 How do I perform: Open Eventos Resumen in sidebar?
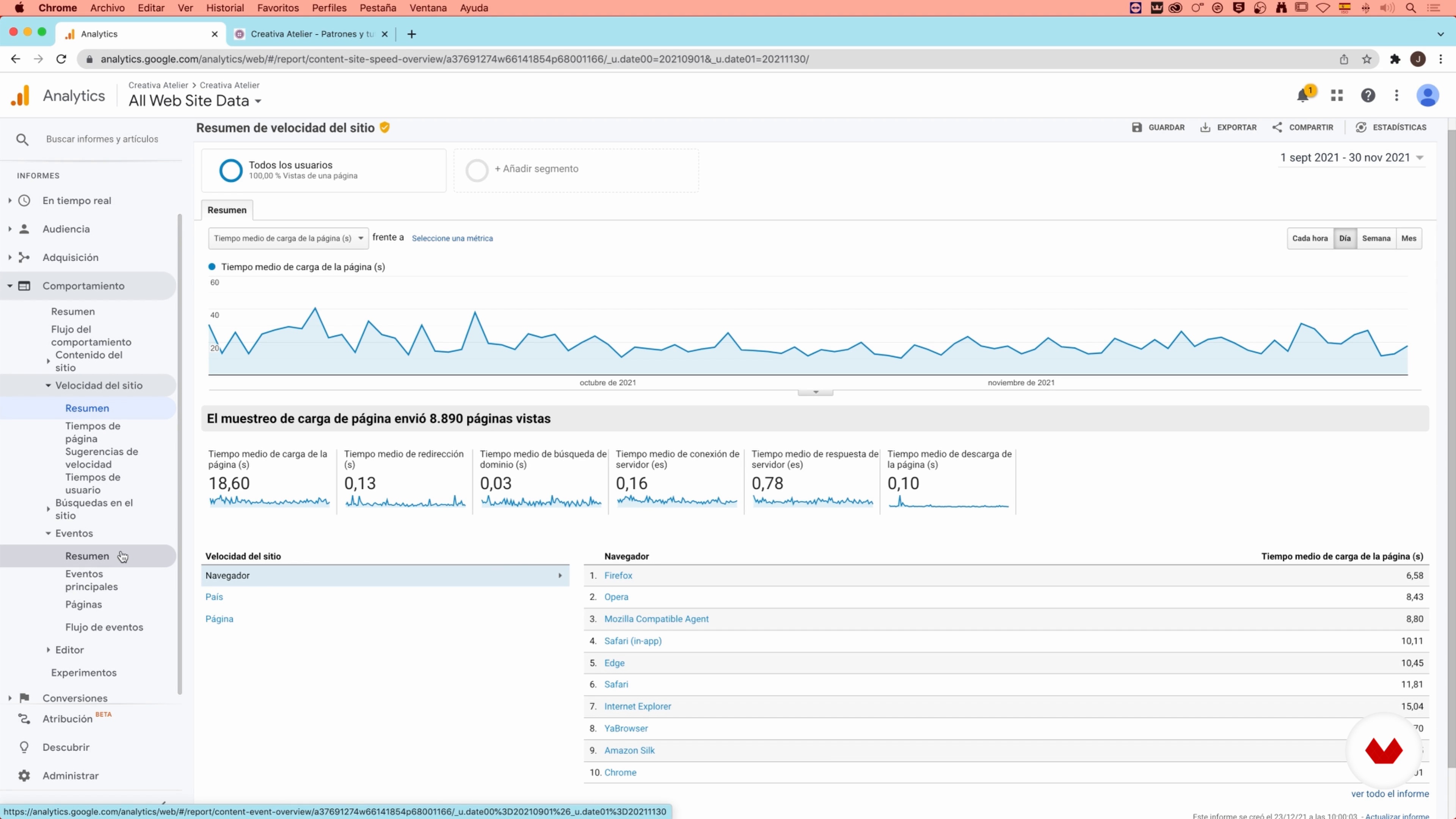[87, 556]
